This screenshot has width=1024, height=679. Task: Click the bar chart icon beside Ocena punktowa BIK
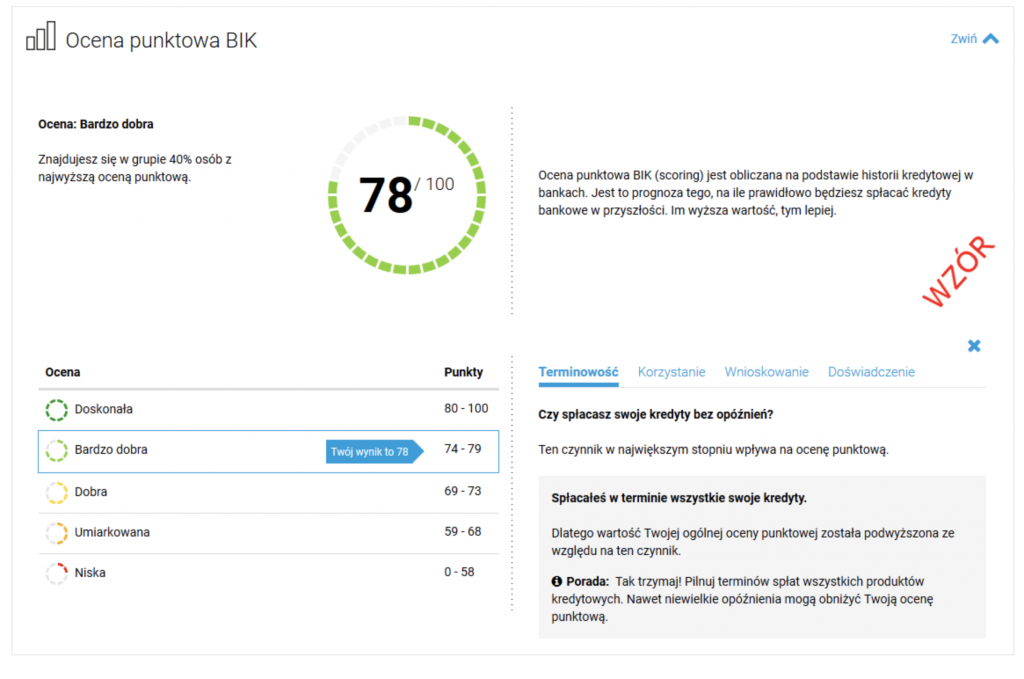coord(40,36)
